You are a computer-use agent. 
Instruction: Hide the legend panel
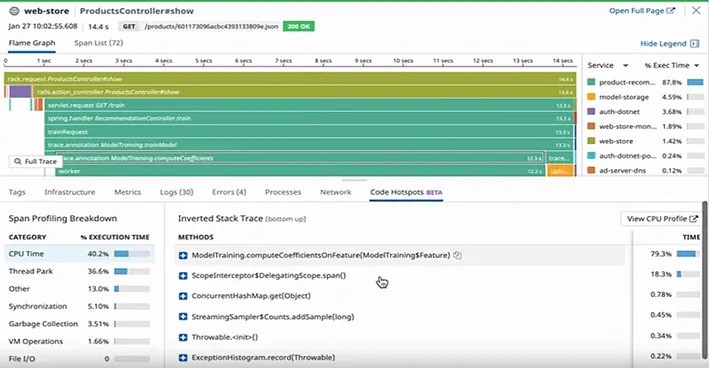click(x=669, y=44)
